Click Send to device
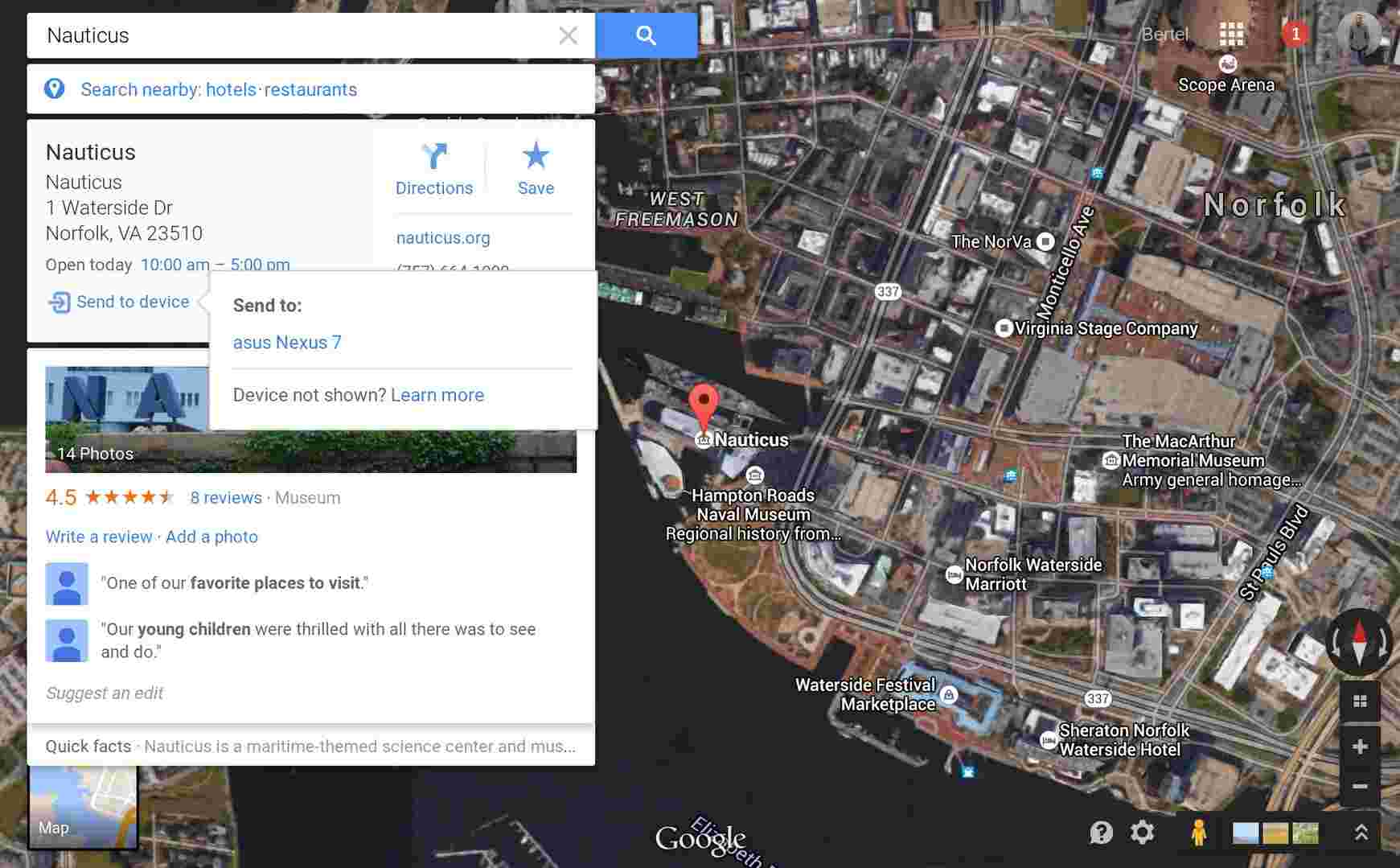 119,302
